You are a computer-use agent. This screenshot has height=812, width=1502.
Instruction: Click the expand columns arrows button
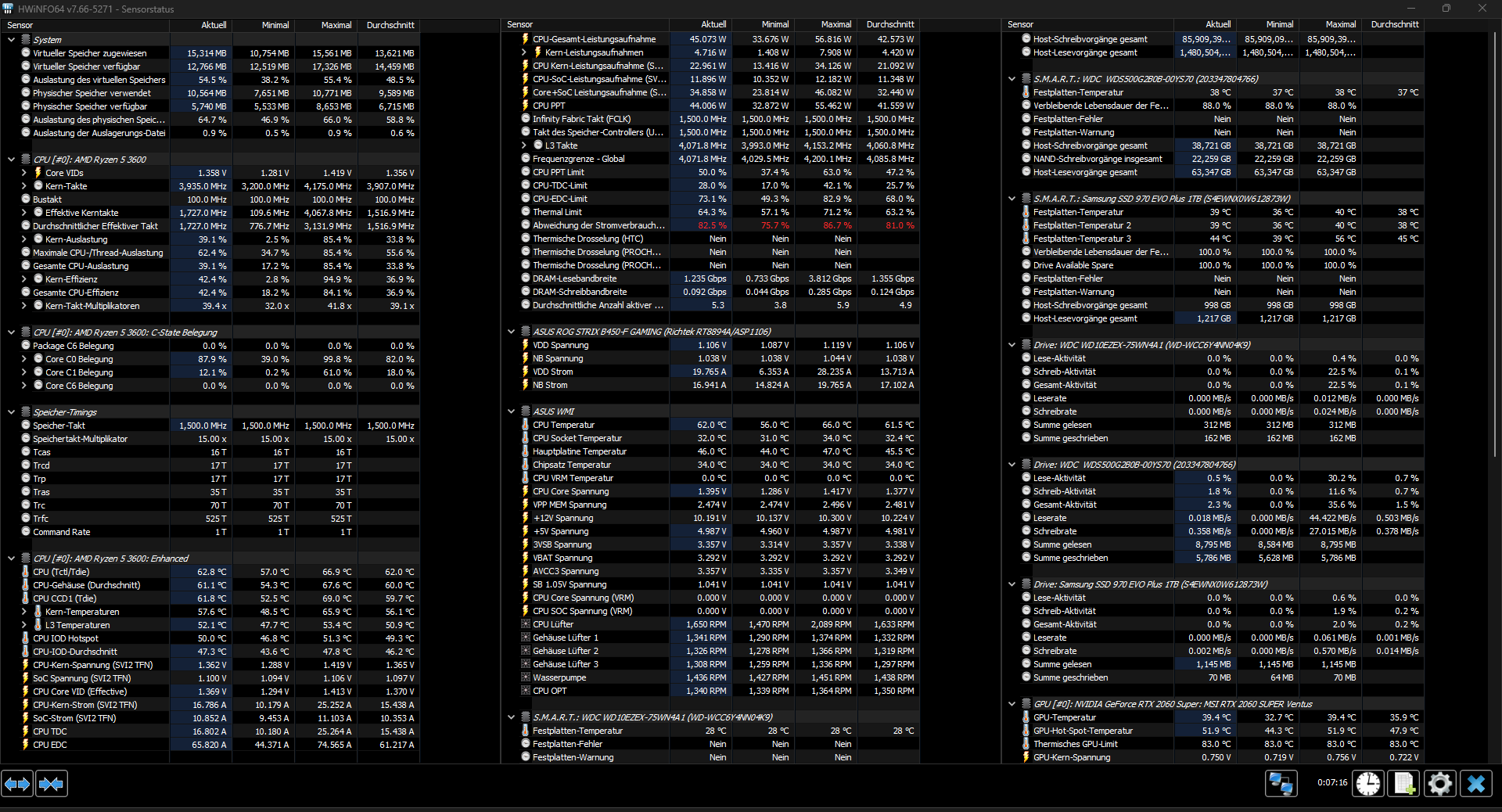17,783
